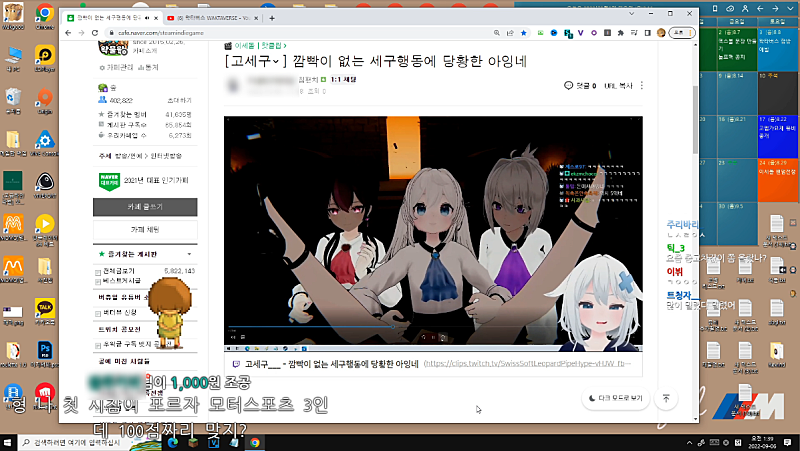800x451 pixels.
Task: Expand the 즐겨찾는 게시판 favorites arrow
Action: click(189, 254)
